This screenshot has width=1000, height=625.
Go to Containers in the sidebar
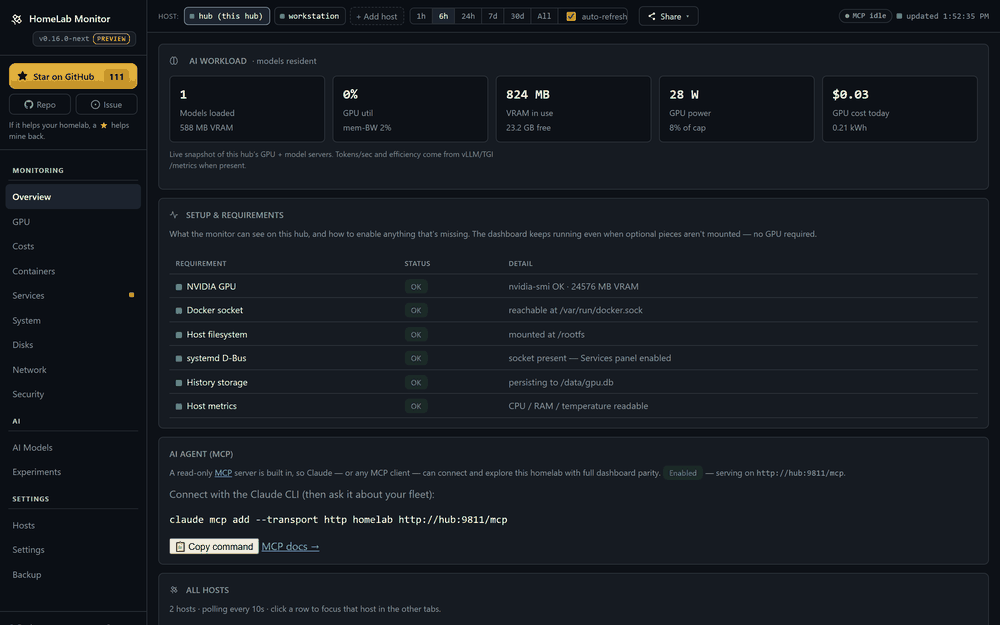point(73,271)
